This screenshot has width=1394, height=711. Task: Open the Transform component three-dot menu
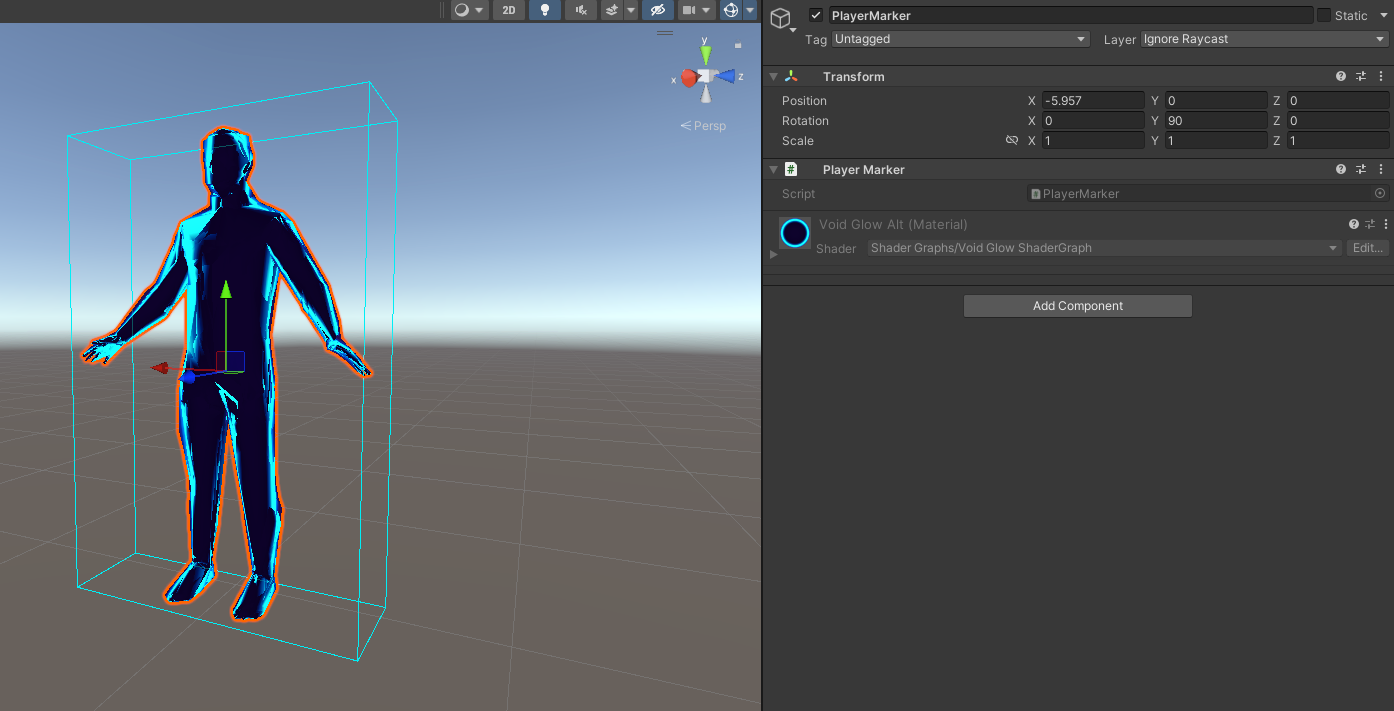1380,77
